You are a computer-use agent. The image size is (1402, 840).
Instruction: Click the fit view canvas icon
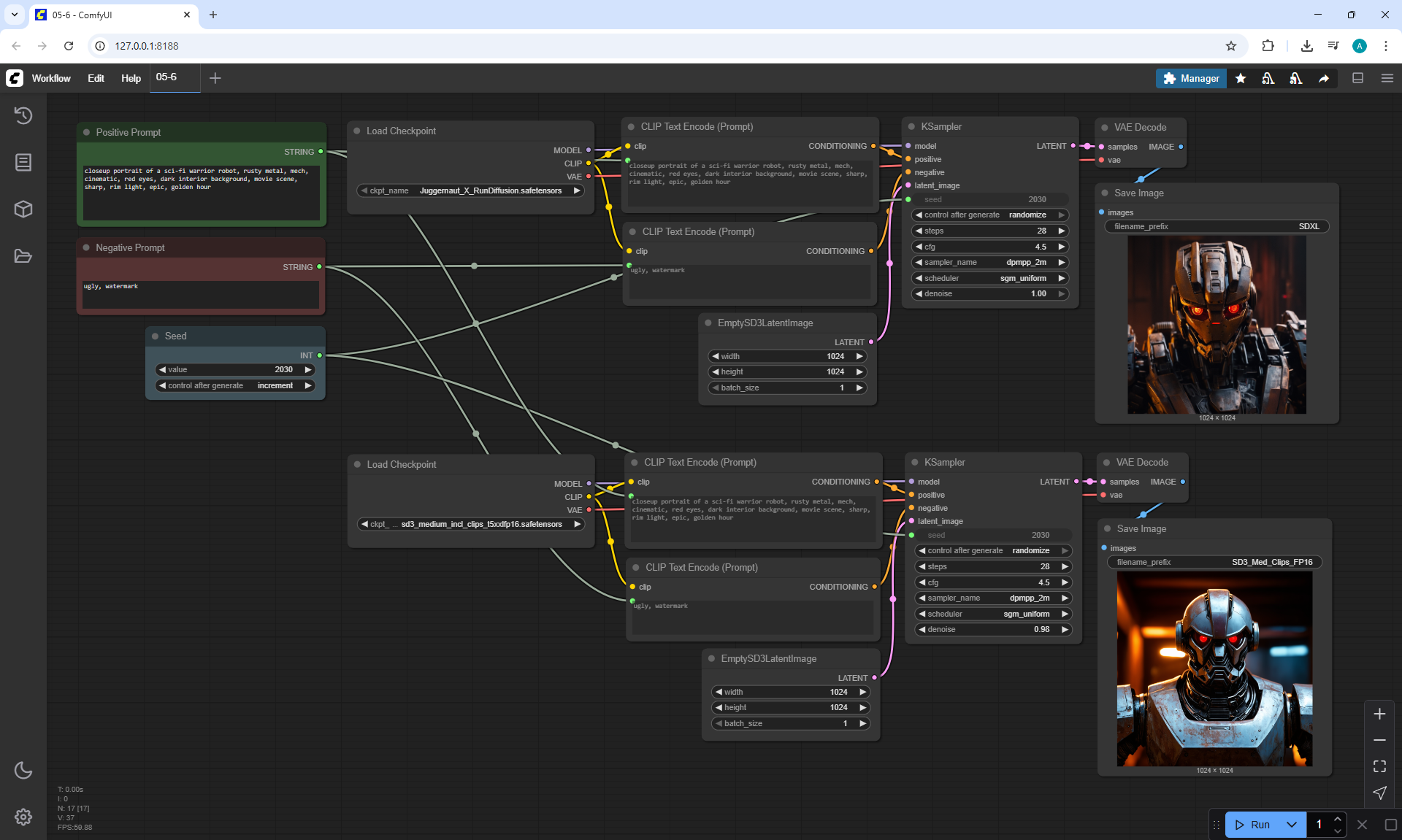pos(1379,766)
